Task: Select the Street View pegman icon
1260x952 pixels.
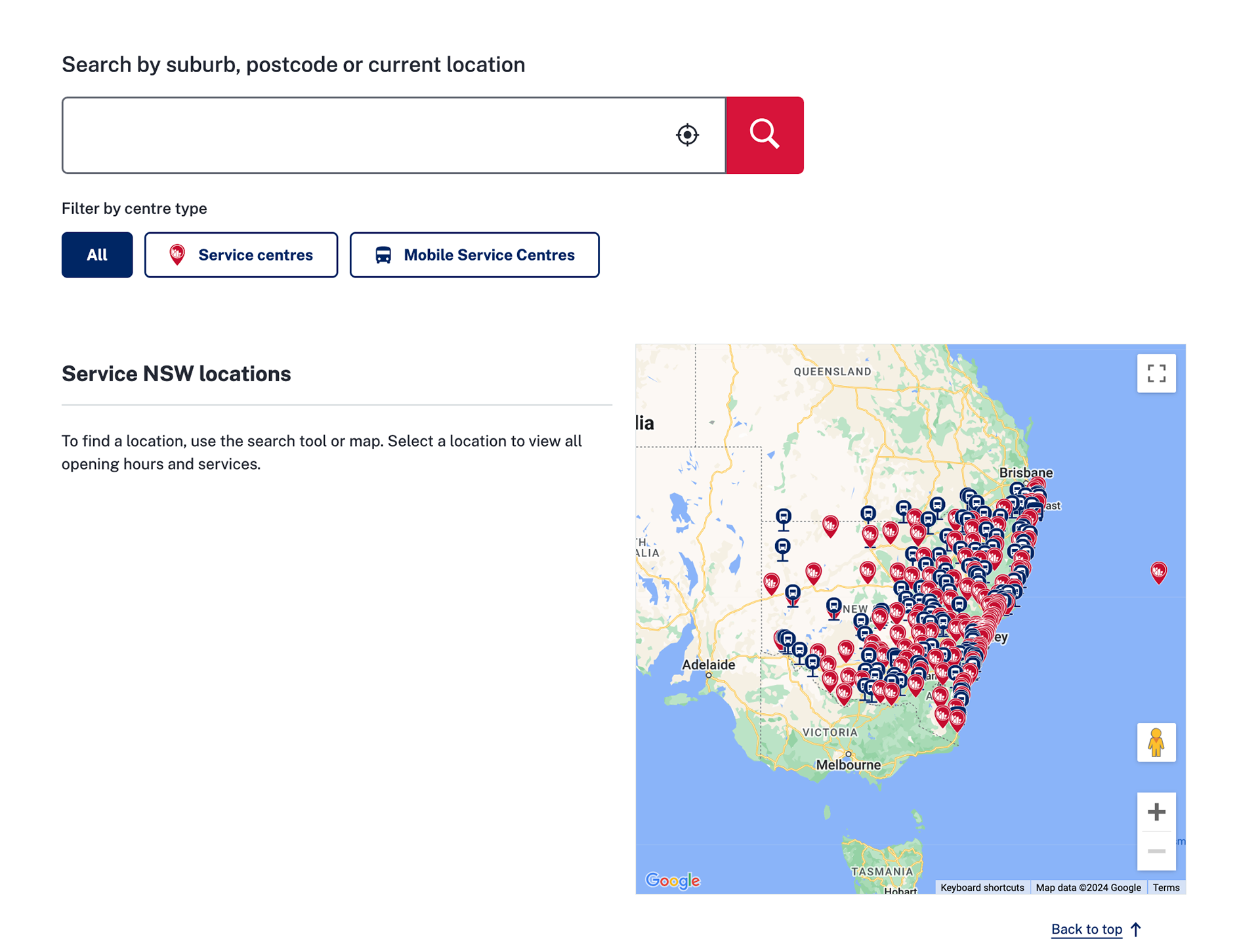Action: point(1156,743)
